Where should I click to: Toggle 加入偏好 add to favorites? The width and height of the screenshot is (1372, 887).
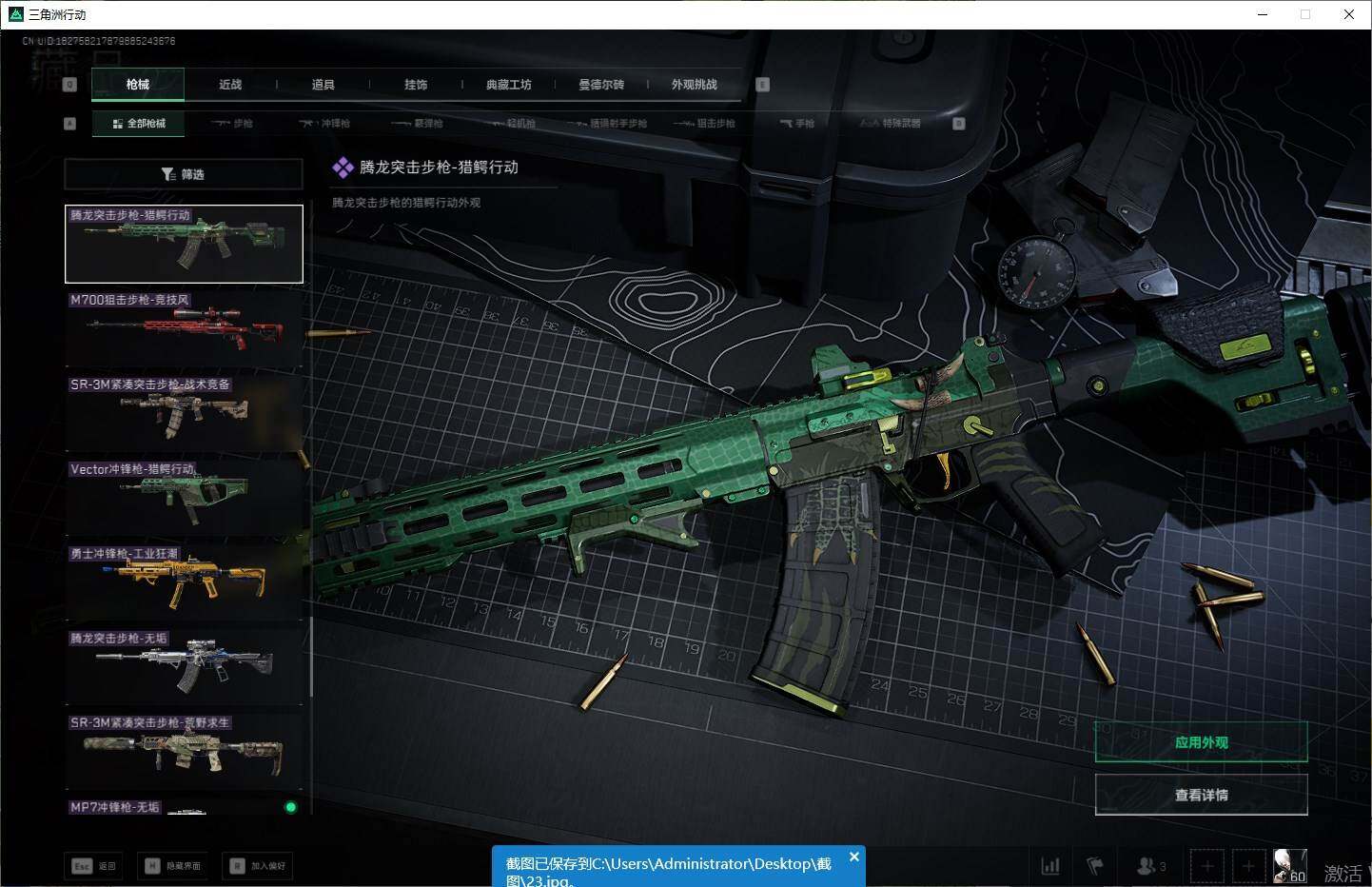(x=257, y=866)
